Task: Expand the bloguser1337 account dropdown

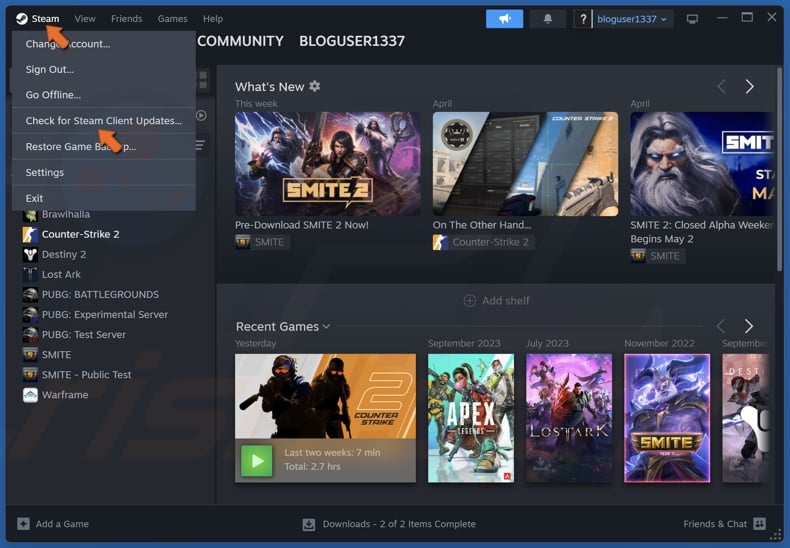Action: coord(632,19)
